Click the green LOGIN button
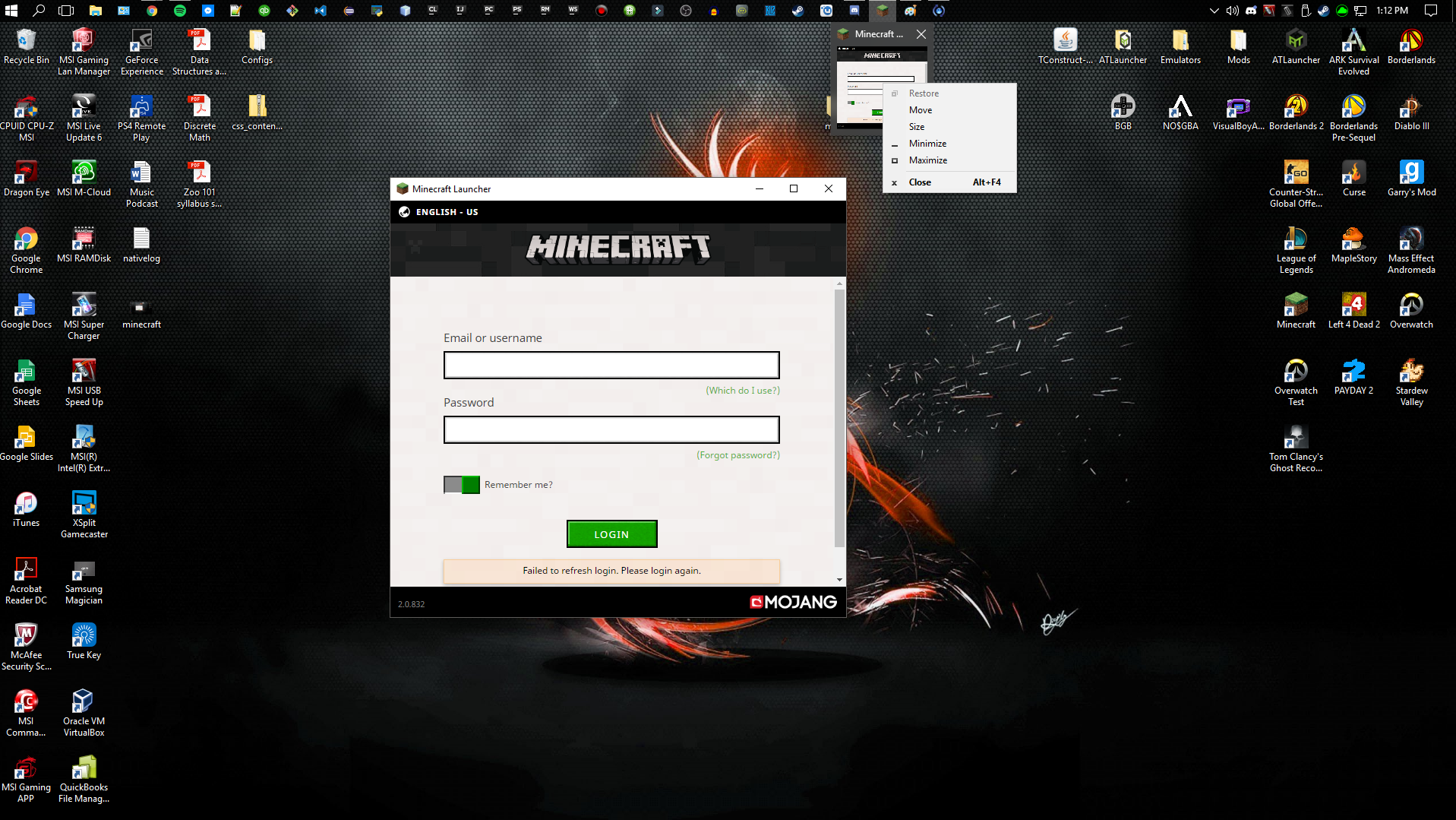Screen dimensions: 1456x820 (x=611, y=534)
